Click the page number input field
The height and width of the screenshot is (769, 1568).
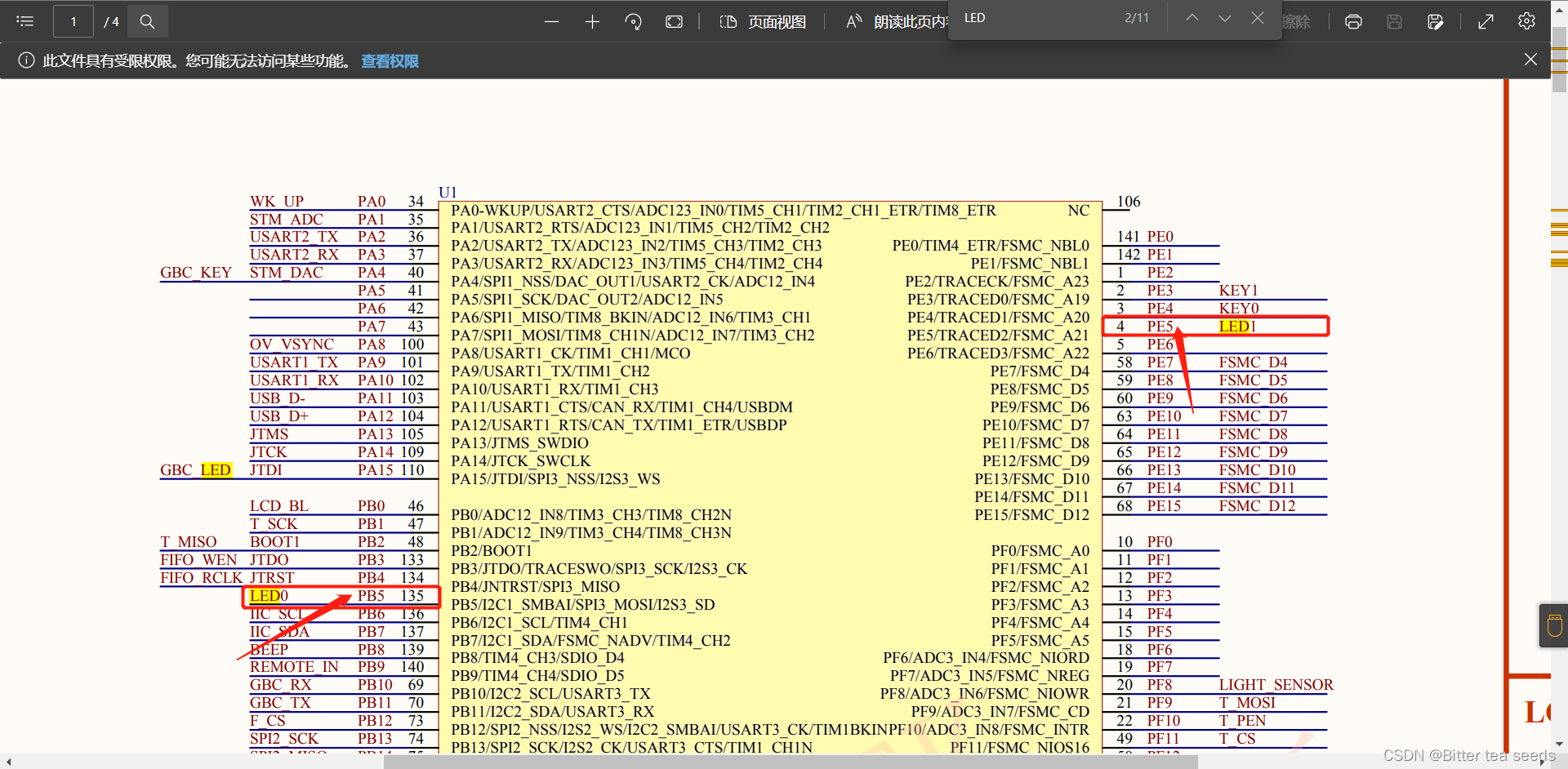(x=73, y=21)
